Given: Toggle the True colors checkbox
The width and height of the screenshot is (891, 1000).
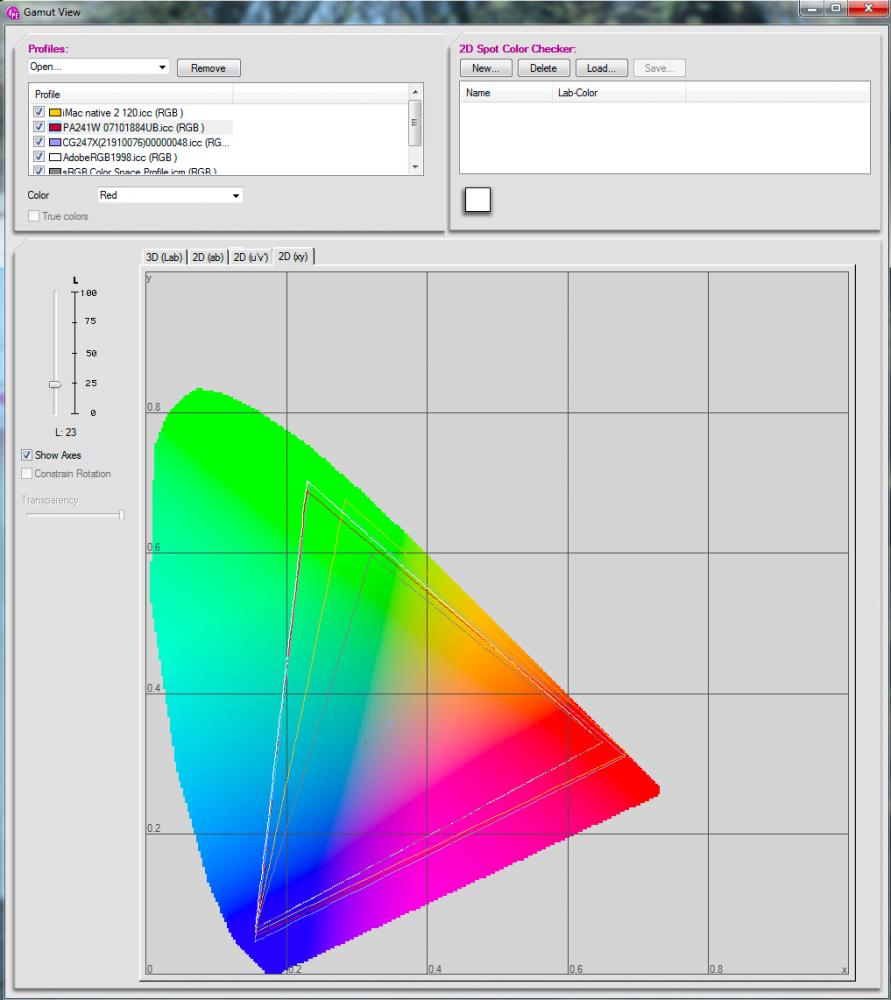Looking at the screenshot, I should 34,216.
